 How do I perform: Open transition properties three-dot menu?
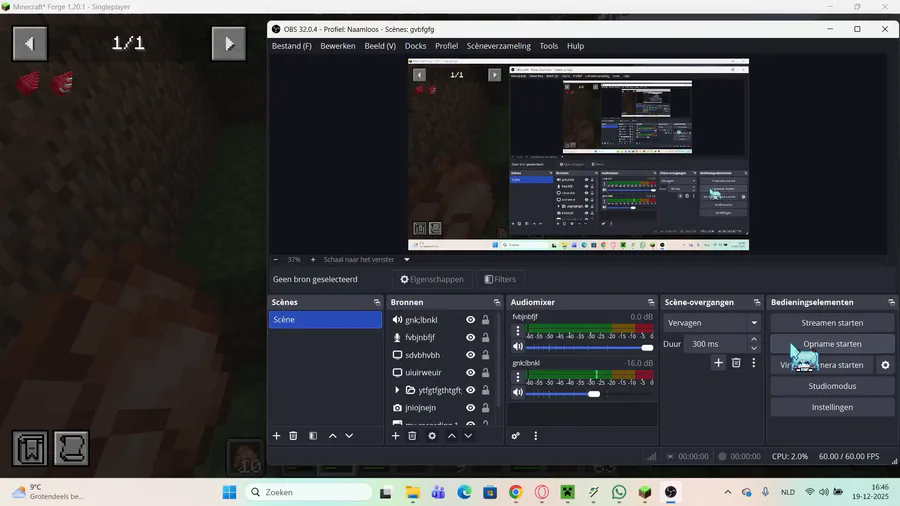pyautogui.click(x=754, y=363)
